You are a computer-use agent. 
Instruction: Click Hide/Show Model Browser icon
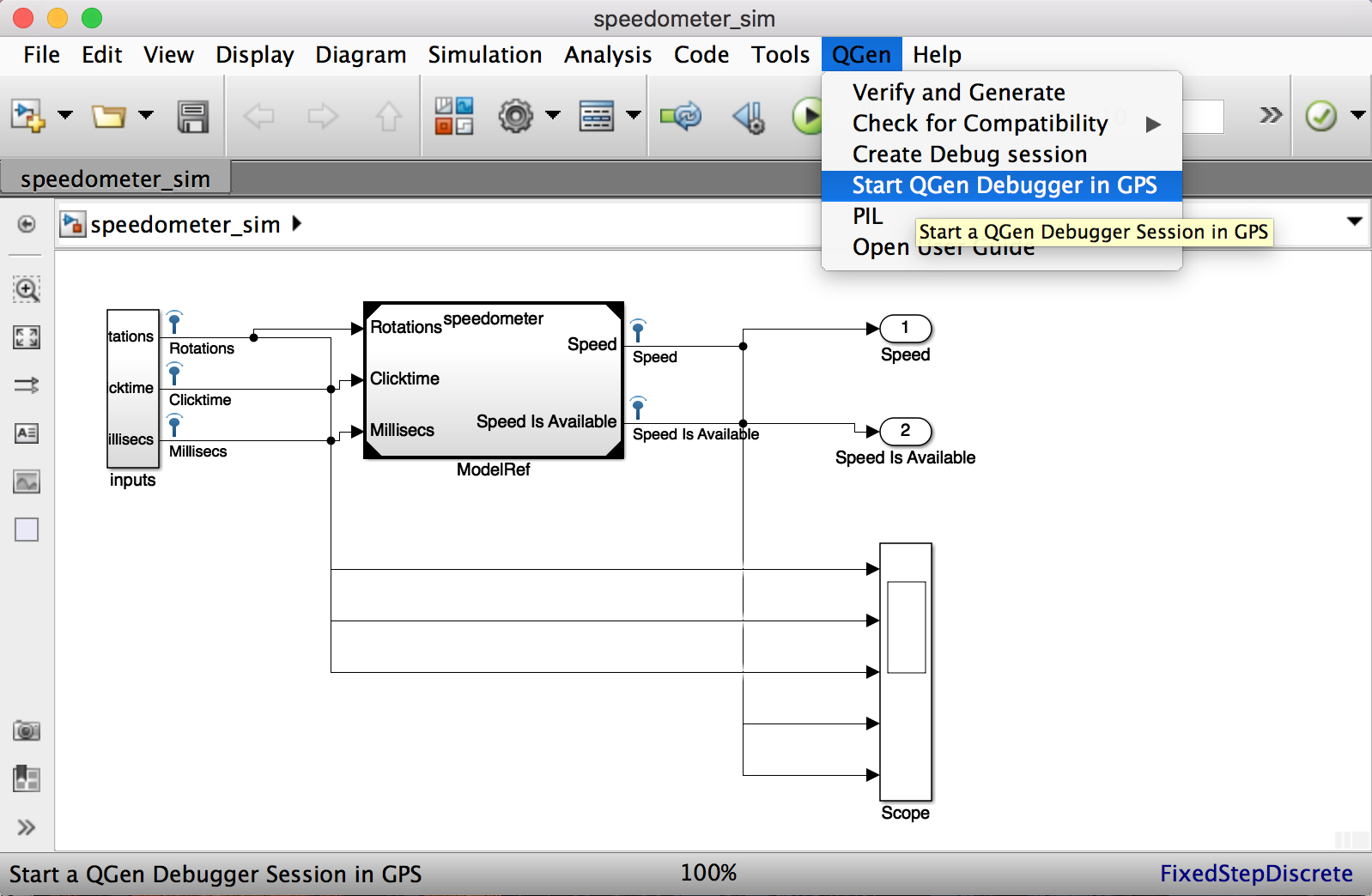[x=27, y=224]
